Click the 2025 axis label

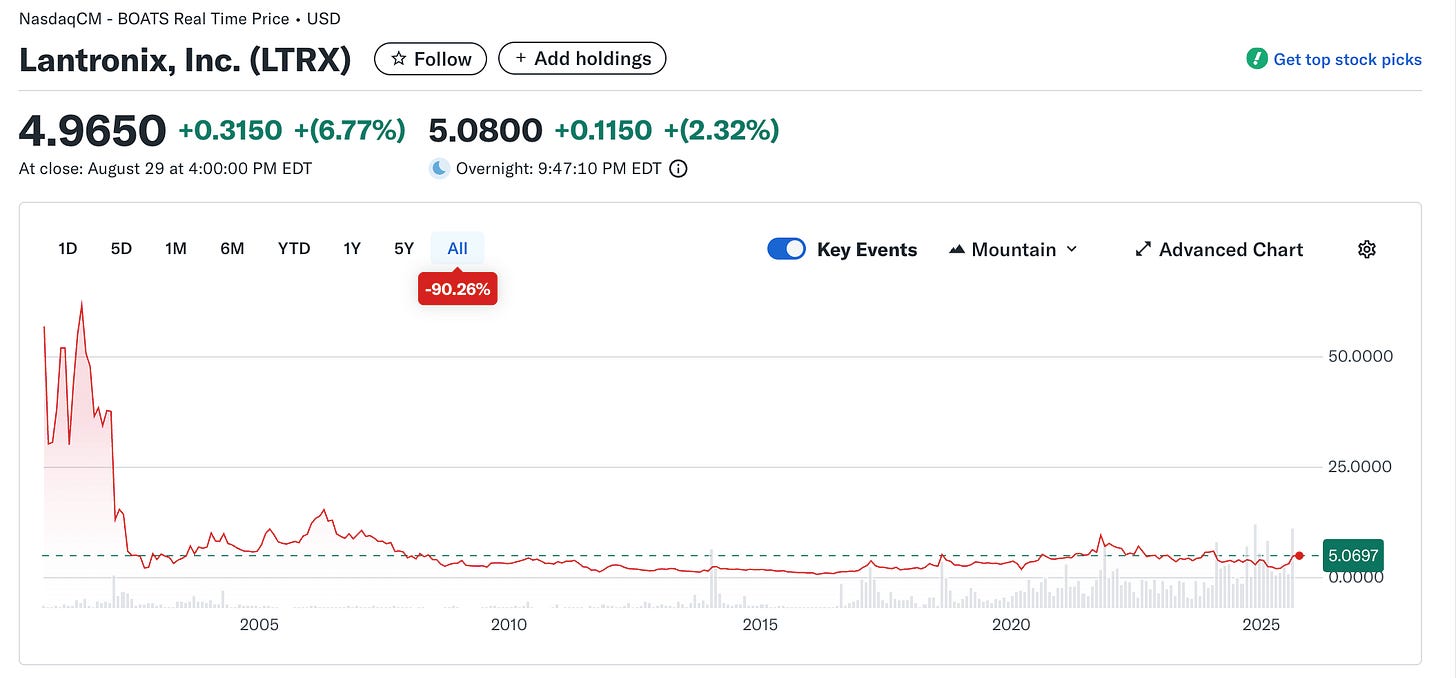pos(1262,626)
